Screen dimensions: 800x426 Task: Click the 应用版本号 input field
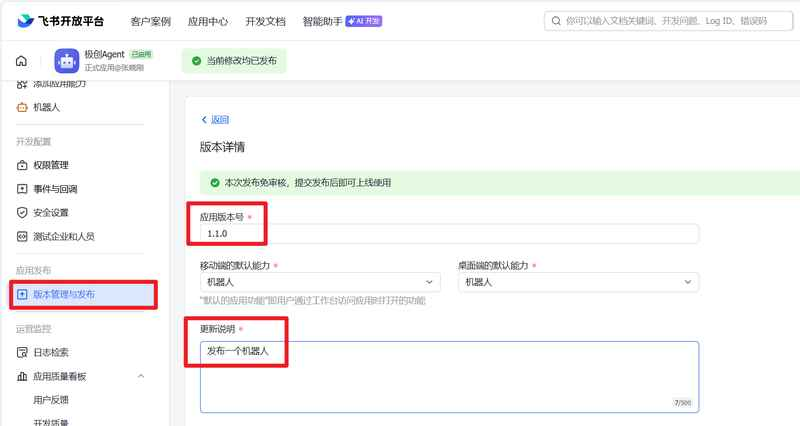449,233
